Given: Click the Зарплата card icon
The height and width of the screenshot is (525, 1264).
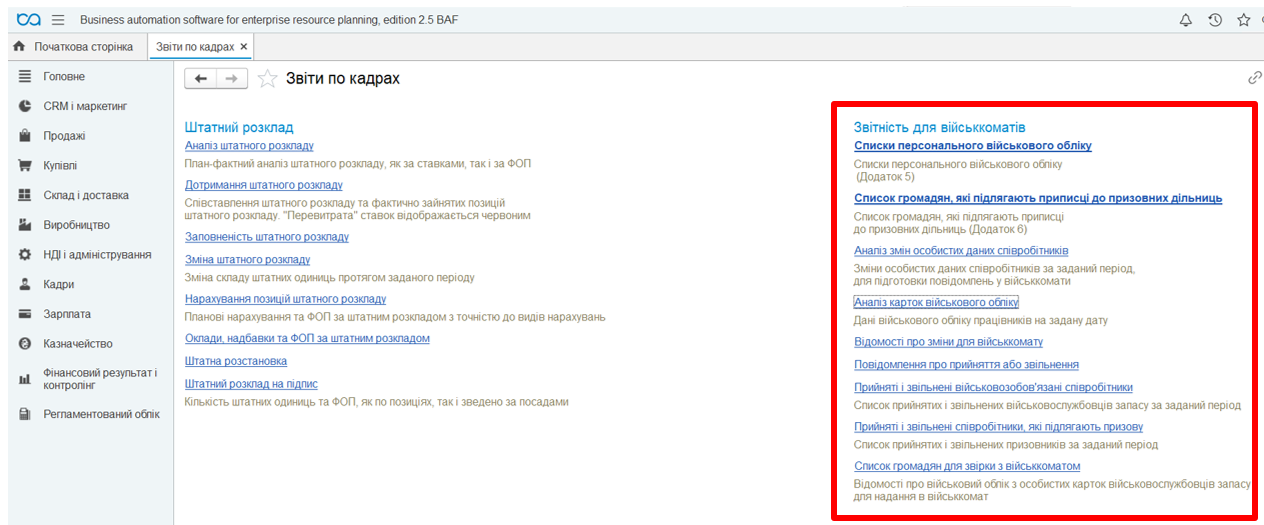Looking at the screenshot, I should pos(25,314).
